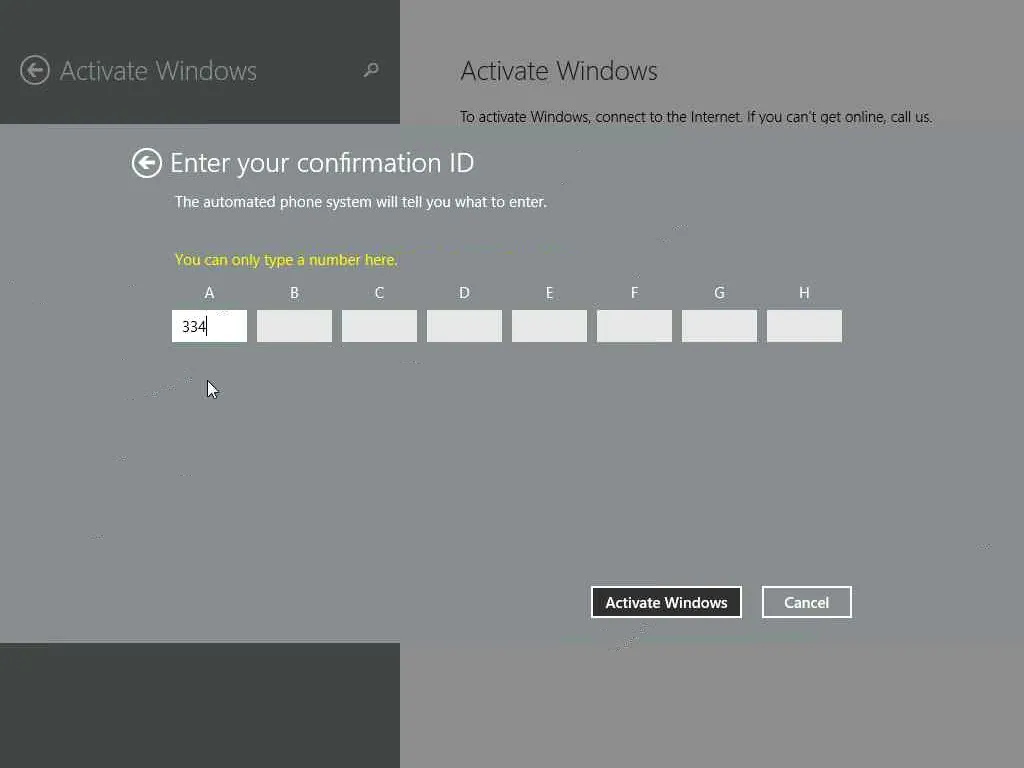1024x768 pixels.
Task: Focus the field A containing 334
Action: pos(210,326)
